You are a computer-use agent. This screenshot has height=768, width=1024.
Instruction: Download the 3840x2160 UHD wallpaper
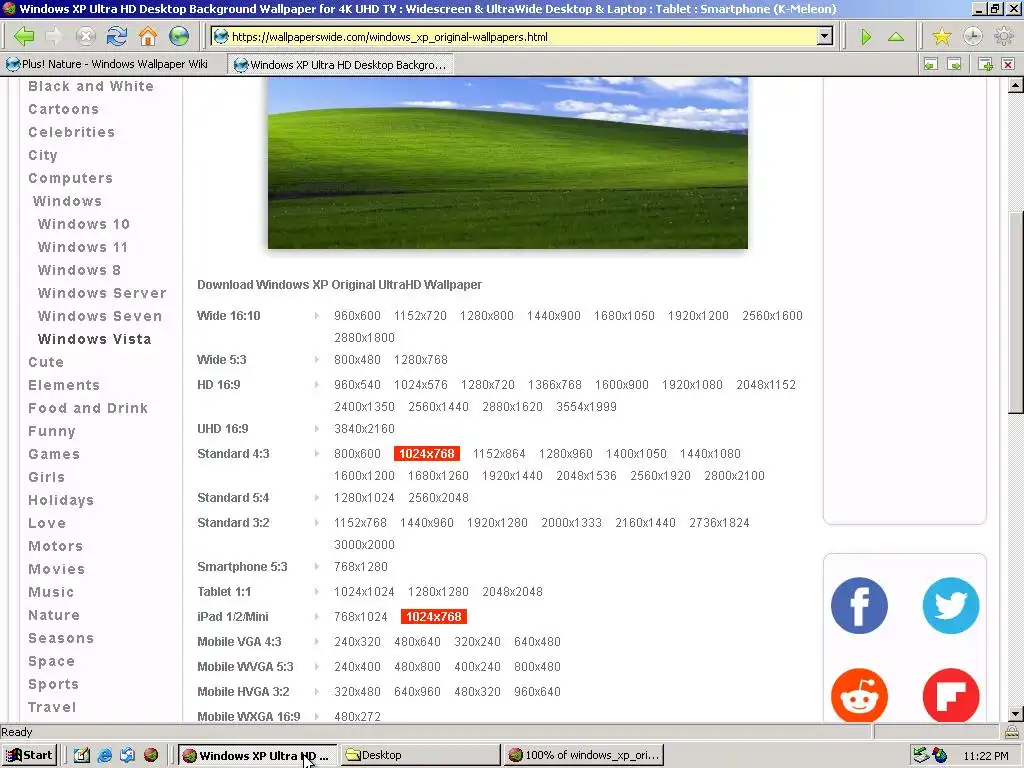click(x=364, y=428)
